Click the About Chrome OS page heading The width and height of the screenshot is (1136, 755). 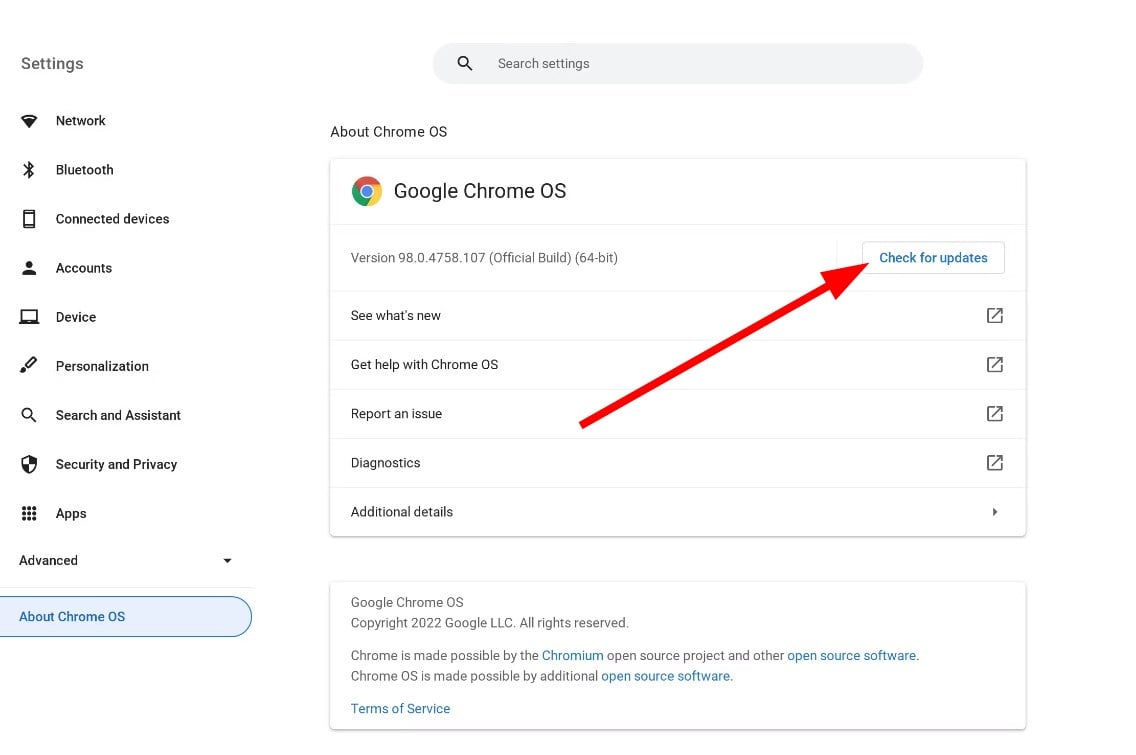coord(388,132)
